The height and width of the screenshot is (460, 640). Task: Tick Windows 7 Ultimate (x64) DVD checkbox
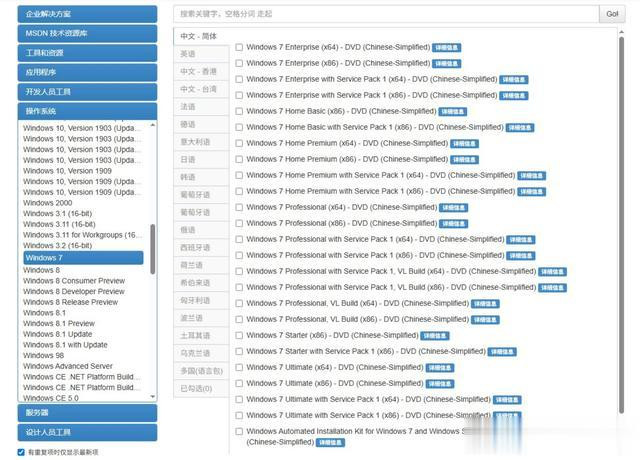coord(239,367)
